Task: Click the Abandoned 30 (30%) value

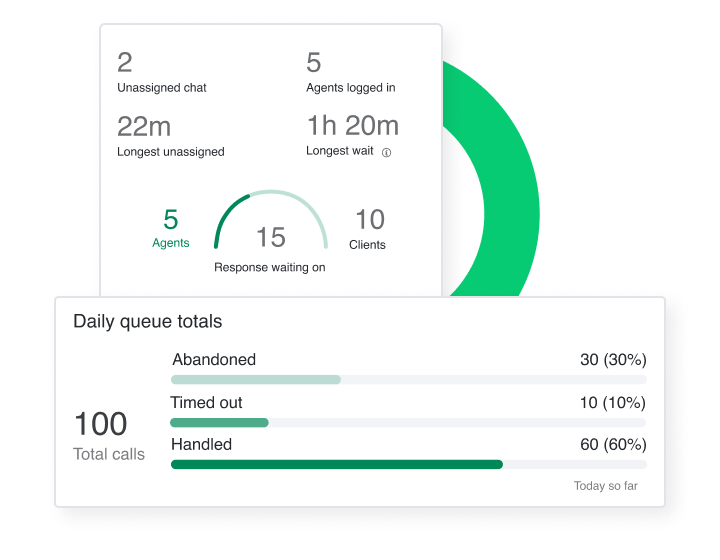Action: click(x=613, y=360)
